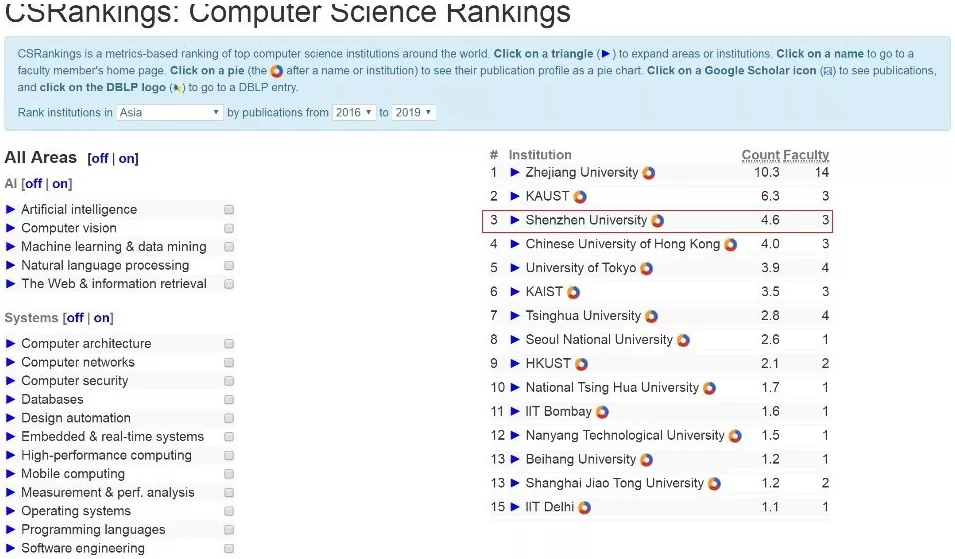Open Zhejiang University pie chart icon
Image resolution: width=955 pixels, height=559 pixels.
click(649, 173)
